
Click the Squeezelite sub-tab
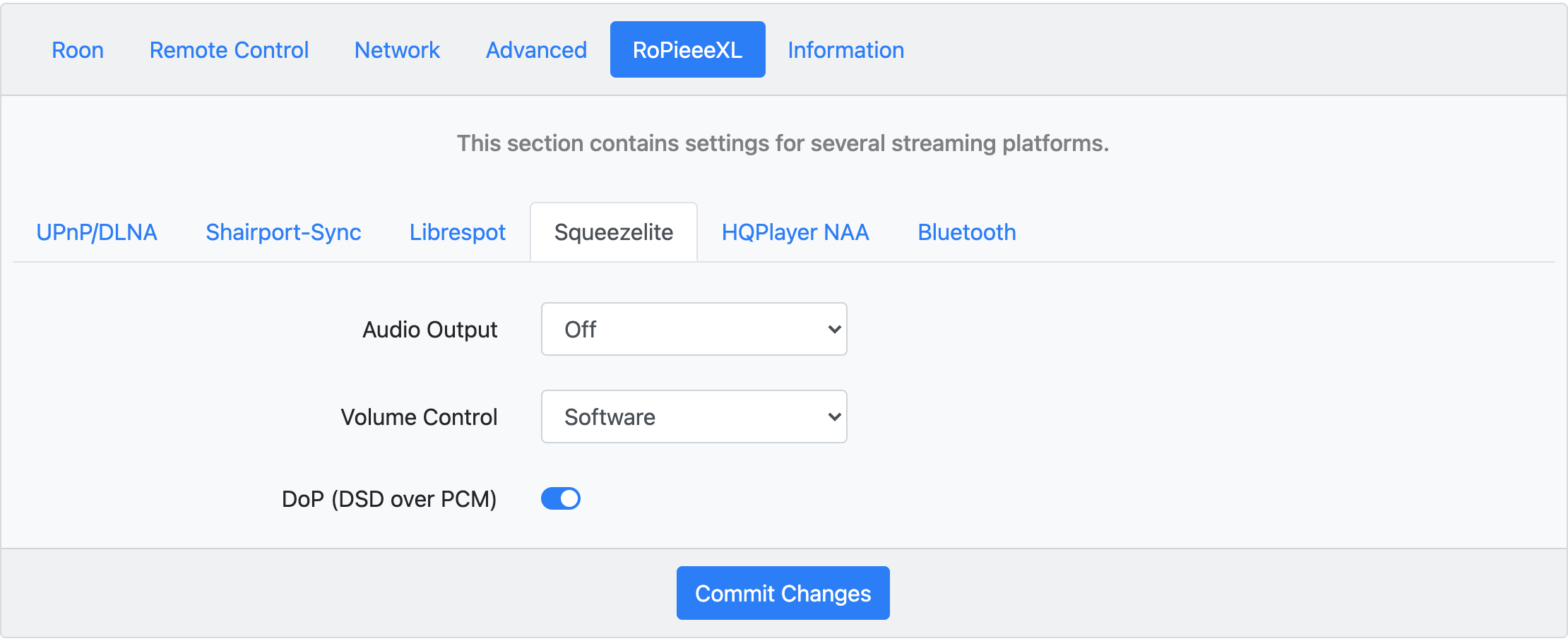[614, 232]
